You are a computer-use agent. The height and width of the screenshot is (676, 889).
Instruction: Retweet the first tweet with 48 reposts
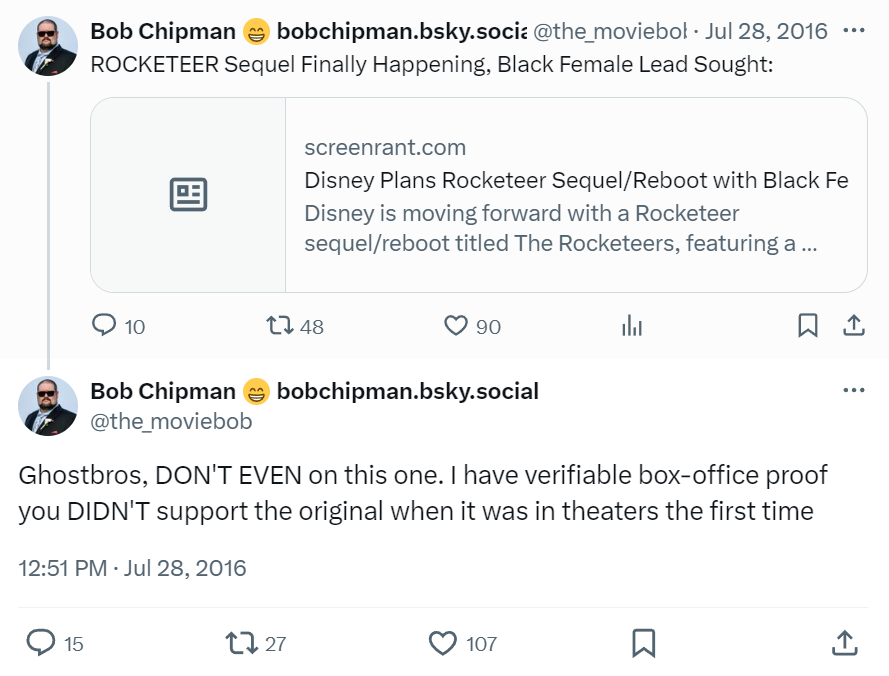[x=278, y=326]
